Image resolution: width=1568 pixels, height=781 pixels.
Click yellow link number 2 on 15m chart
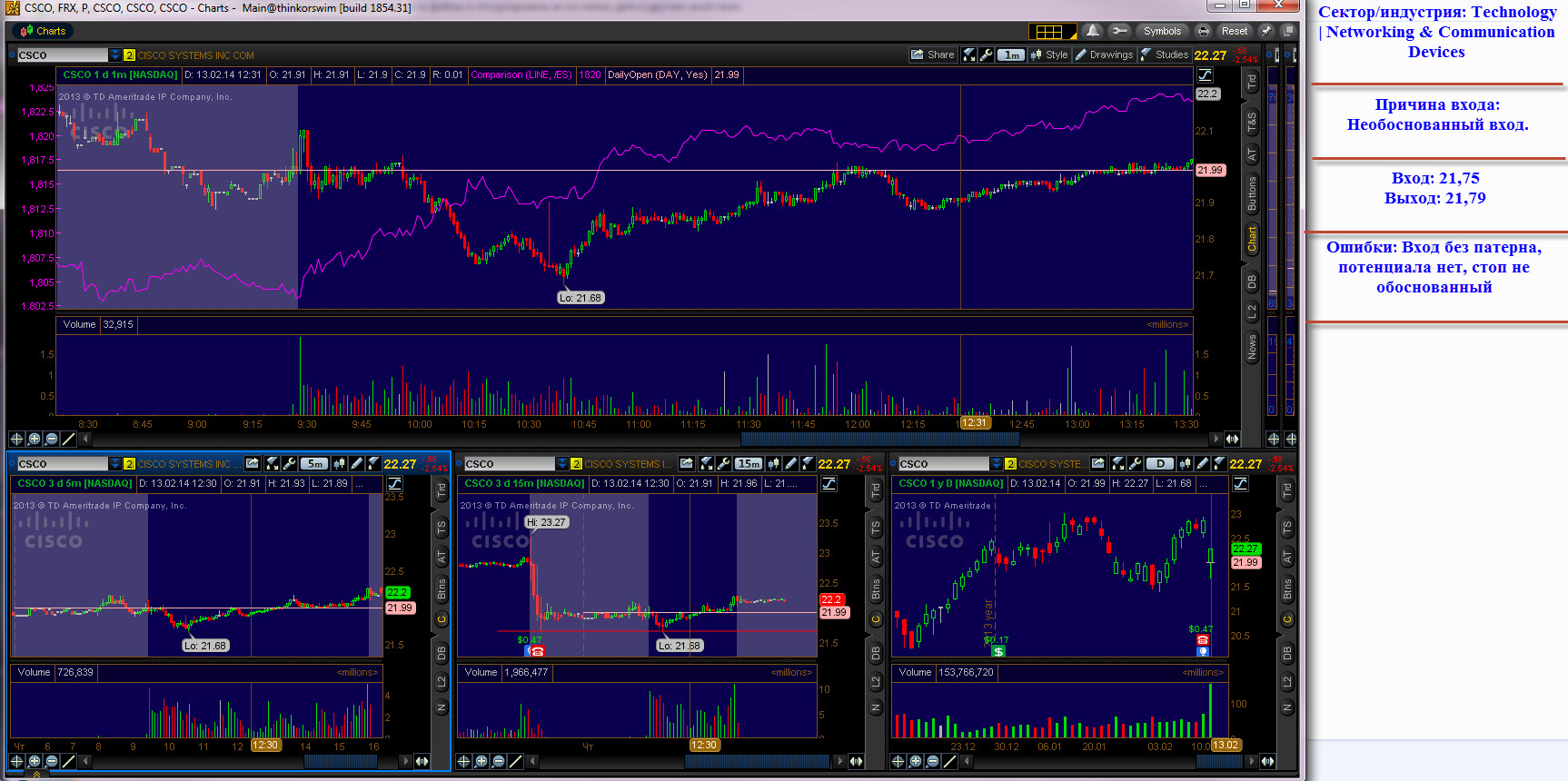click(x=576, y=464)
